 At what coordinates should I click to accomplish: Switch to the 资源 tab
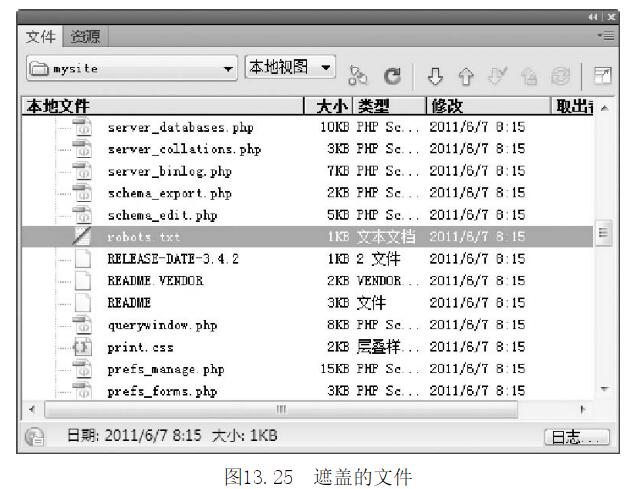pos(86,36)
